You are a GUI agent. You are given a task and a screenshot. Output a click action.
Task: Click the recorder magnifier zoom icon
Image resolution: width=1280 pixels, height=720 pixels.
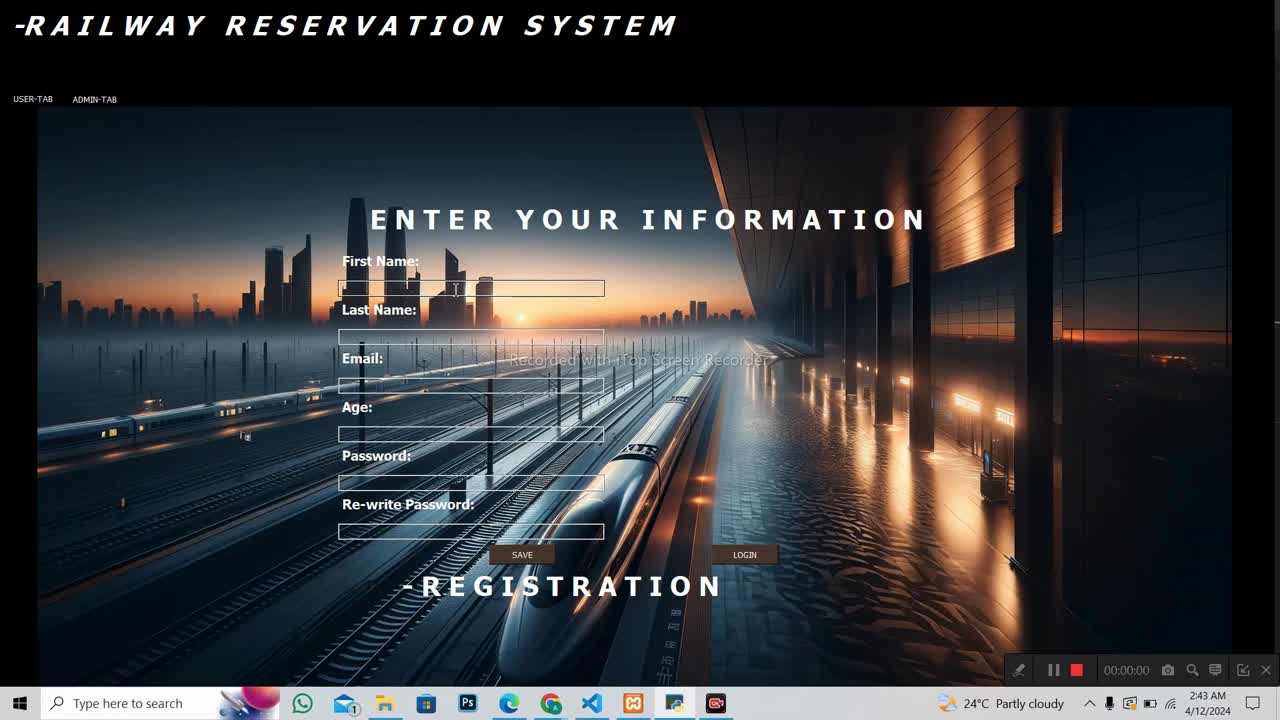(x=1192, y=670)
